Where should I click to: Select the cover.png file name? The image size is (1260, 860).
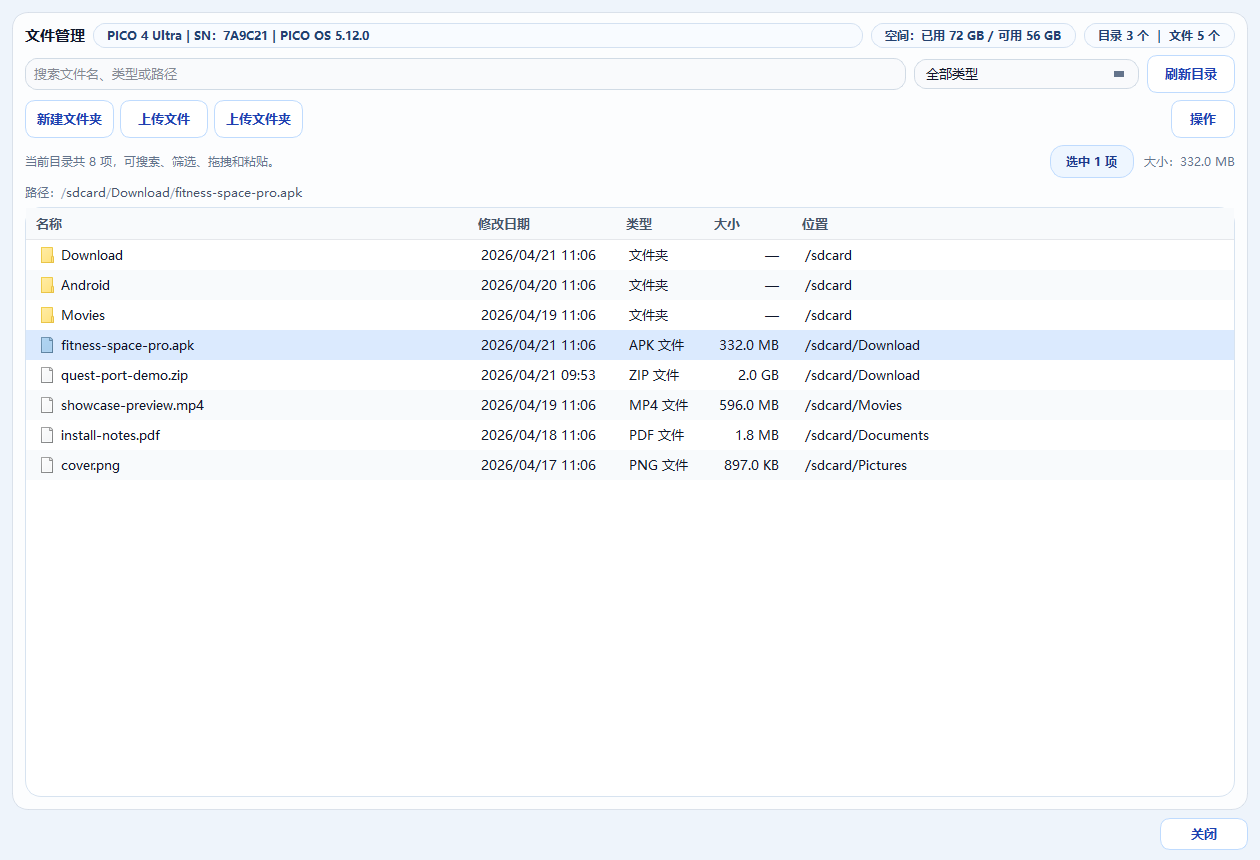click(90, 465)
